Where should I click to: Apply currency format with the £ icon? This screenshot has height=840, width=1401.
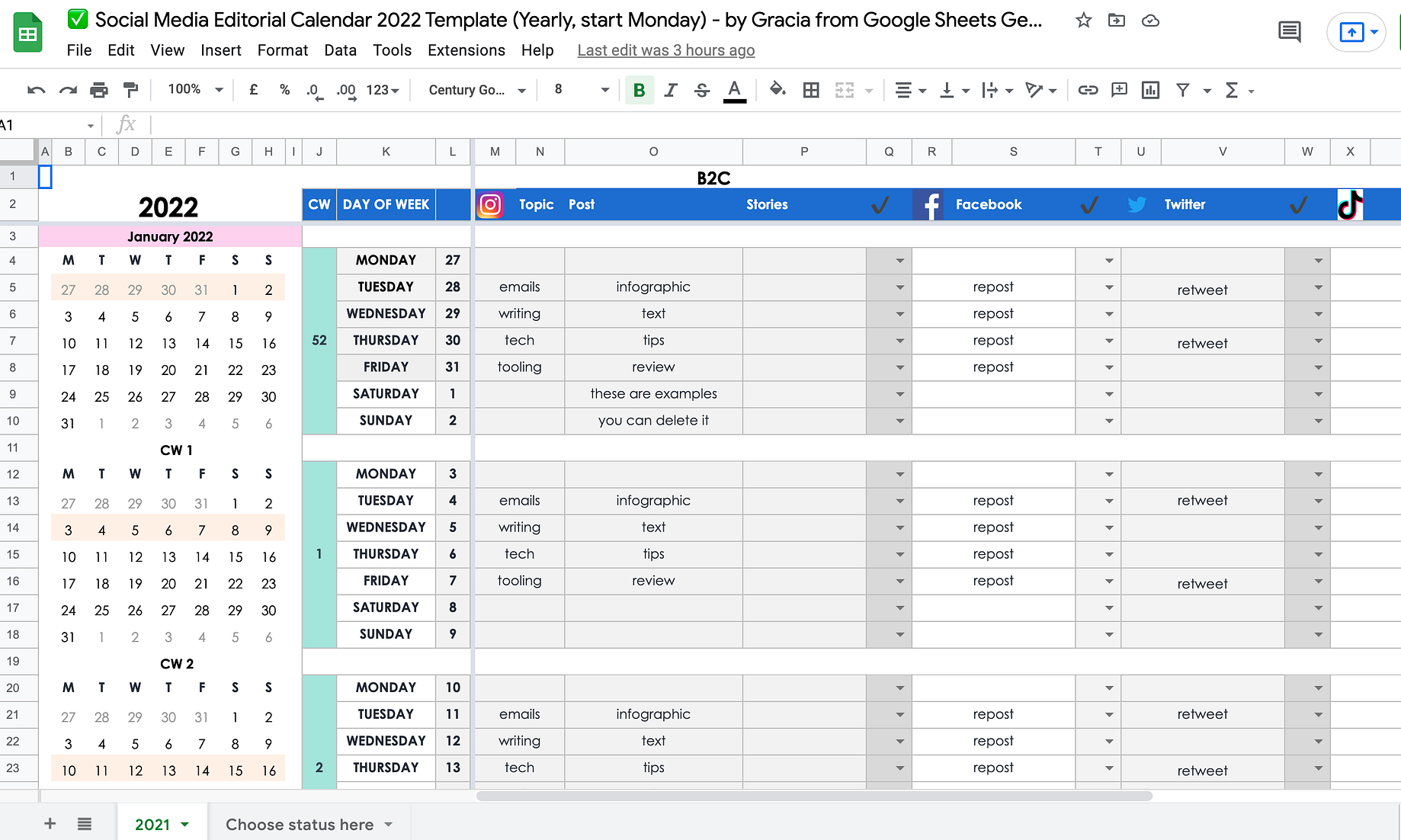pos(253,89)
